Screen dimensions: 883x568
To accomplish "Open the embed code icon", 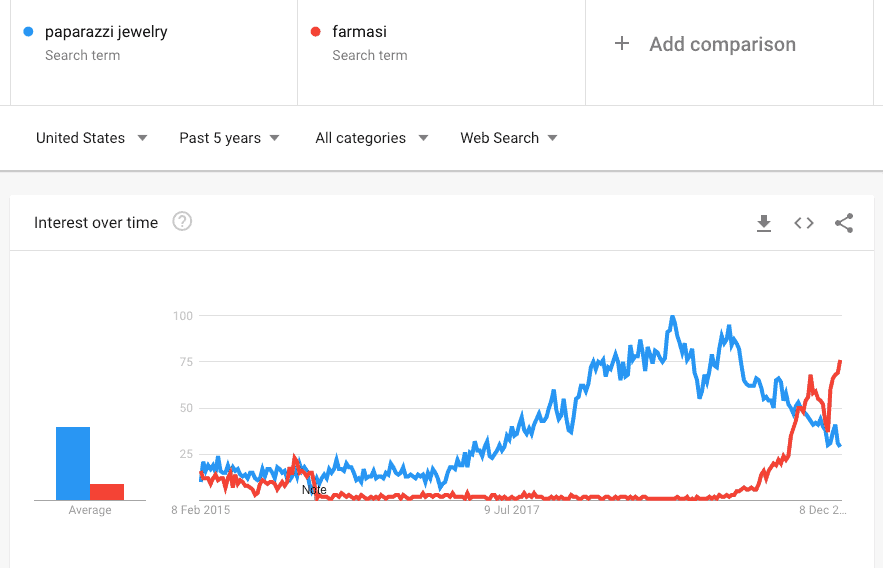I will (804, 223).
